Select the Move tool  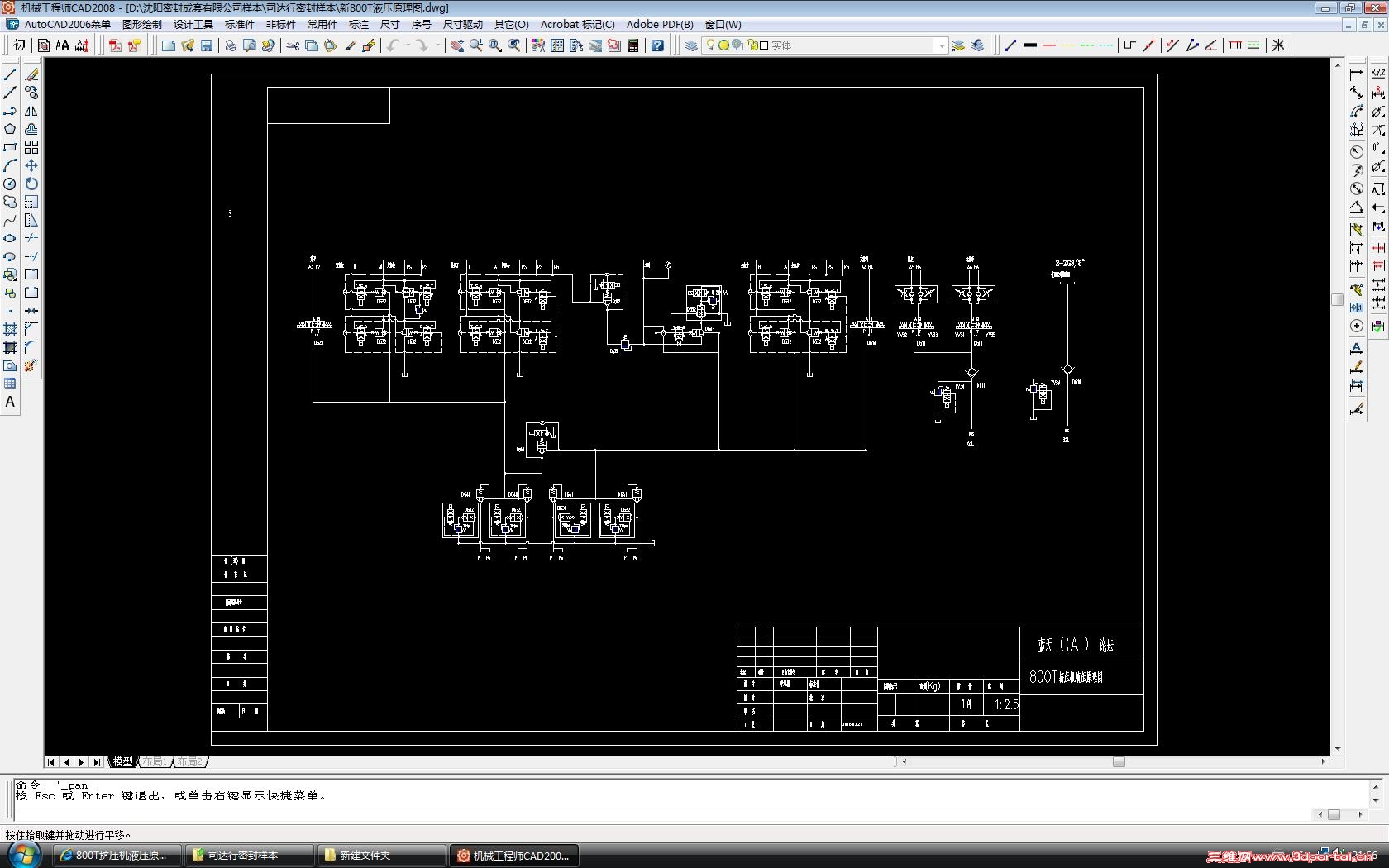point(31,165)
